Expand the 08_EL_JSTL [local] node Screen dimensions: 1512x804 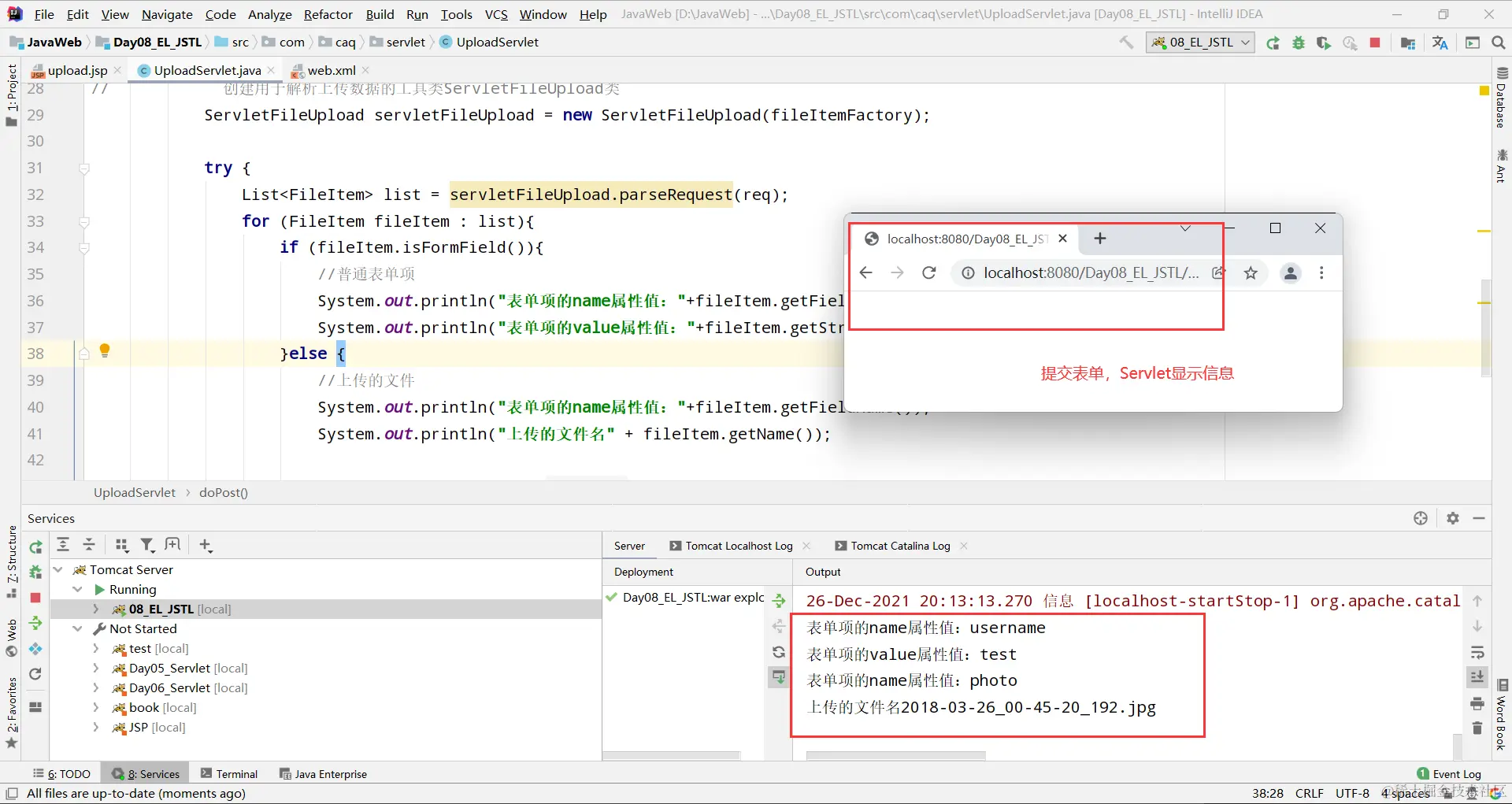(x=96, y=609)
